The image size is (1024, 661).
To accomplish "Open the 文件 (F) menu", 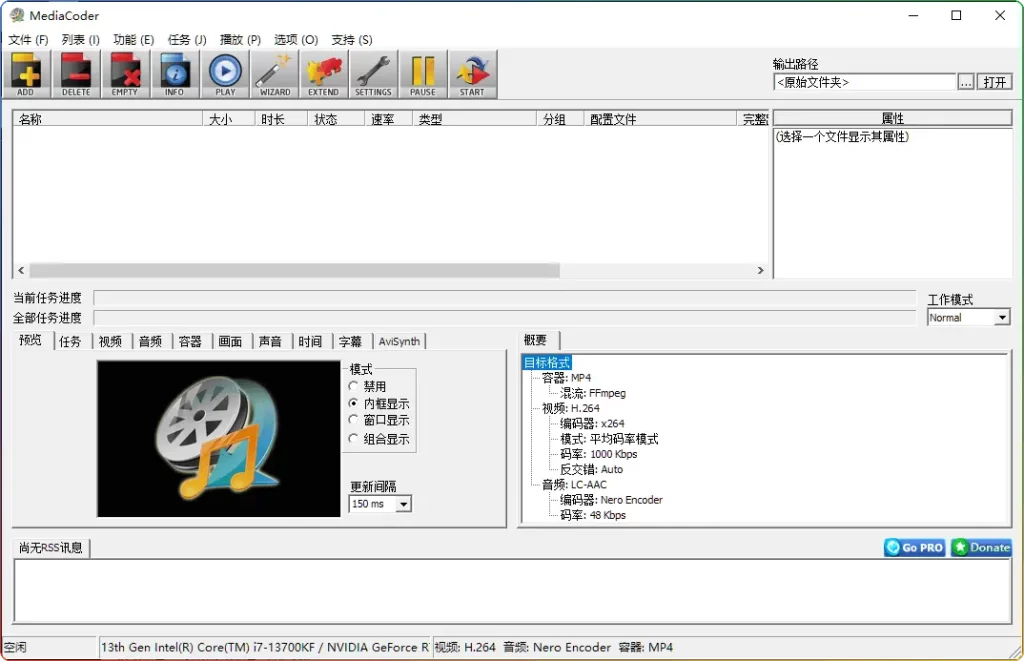I will click(x=28, y=40).
